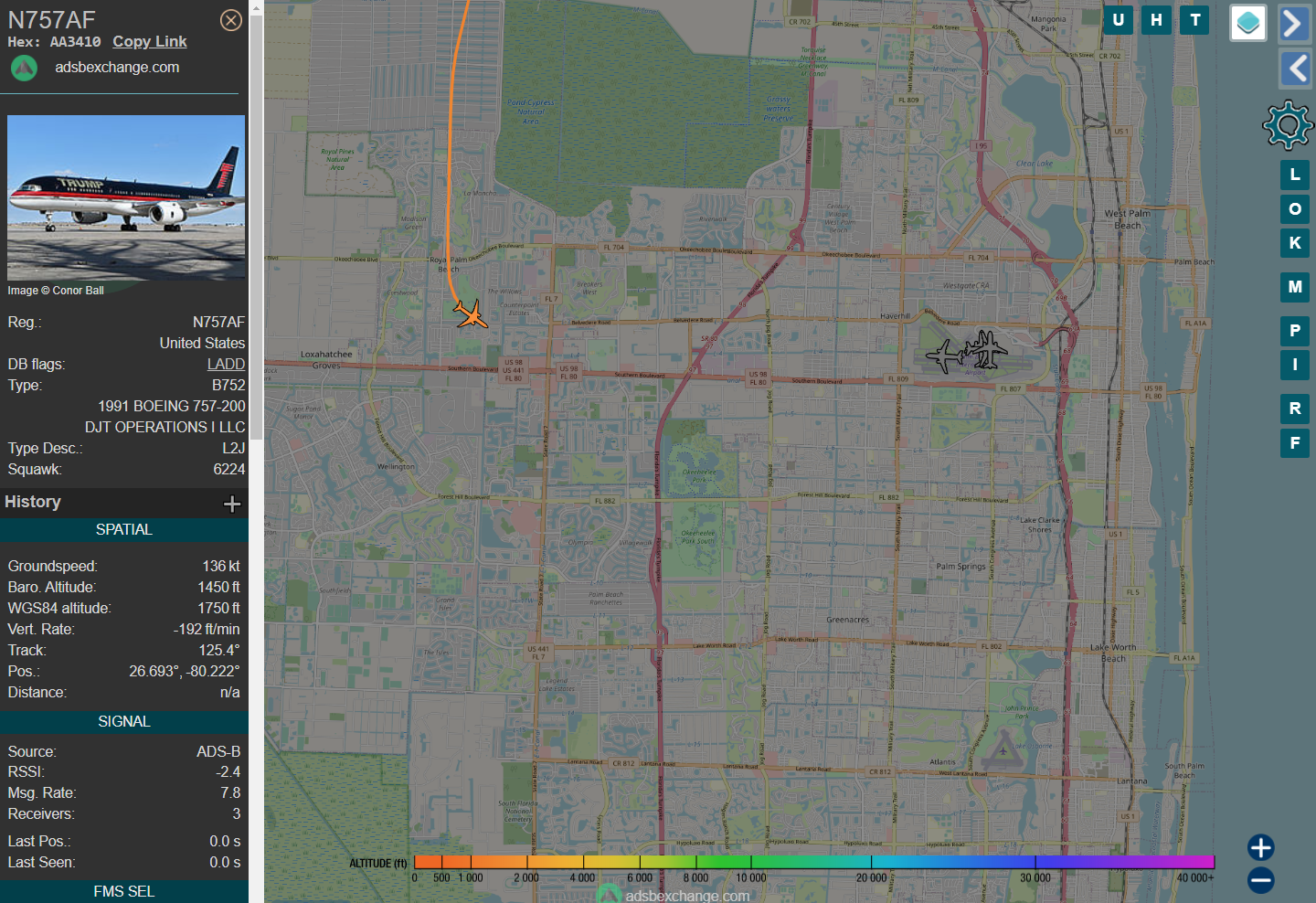Click the SPATIAL section header
This screenshot has height=903, width=1316.
click(x=124, y=530)
